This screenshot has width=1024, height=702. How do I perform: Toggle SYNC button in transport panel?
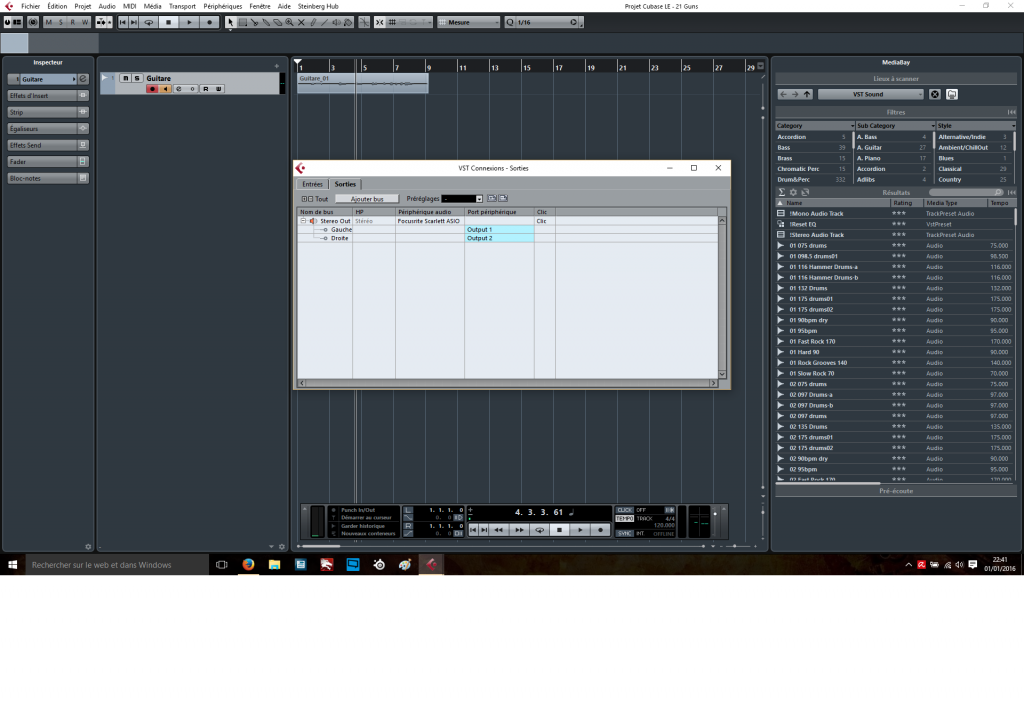[x=624, y=534]
